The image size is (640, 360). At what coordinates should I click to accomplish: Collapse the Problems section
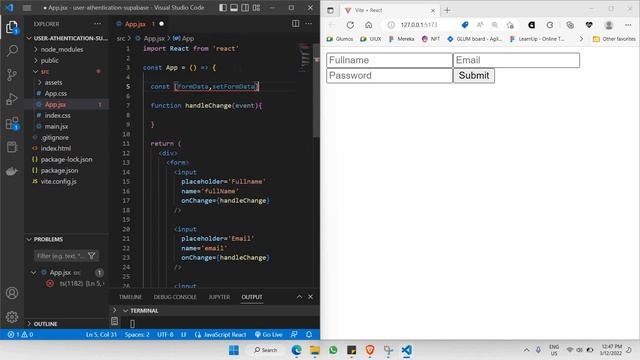(48, 239)
